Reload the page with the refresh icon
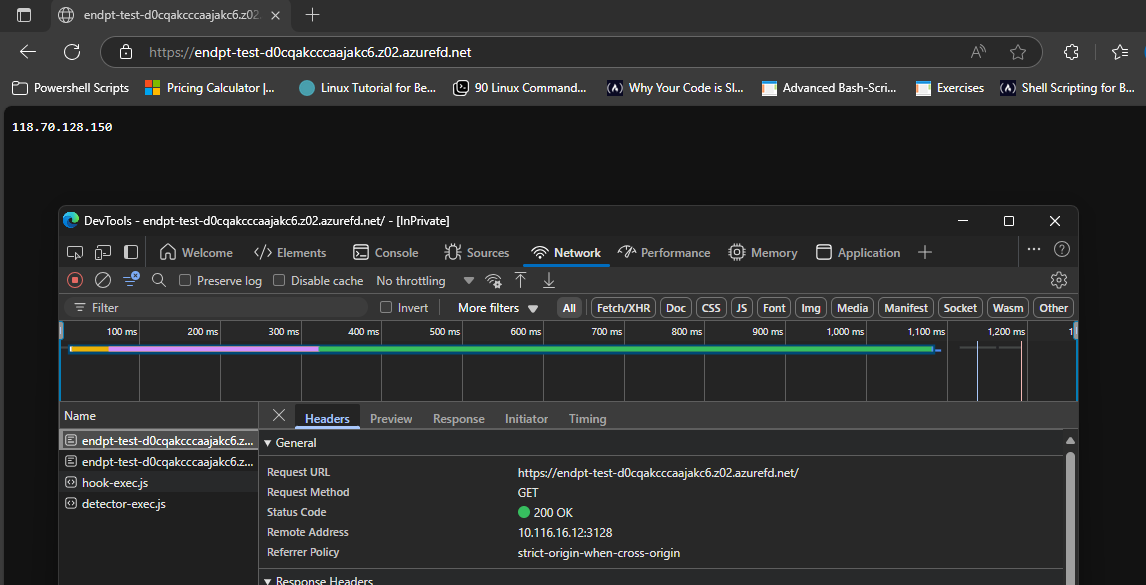The height and width of the screenshot is (585, 1146). tap(72, 52)
